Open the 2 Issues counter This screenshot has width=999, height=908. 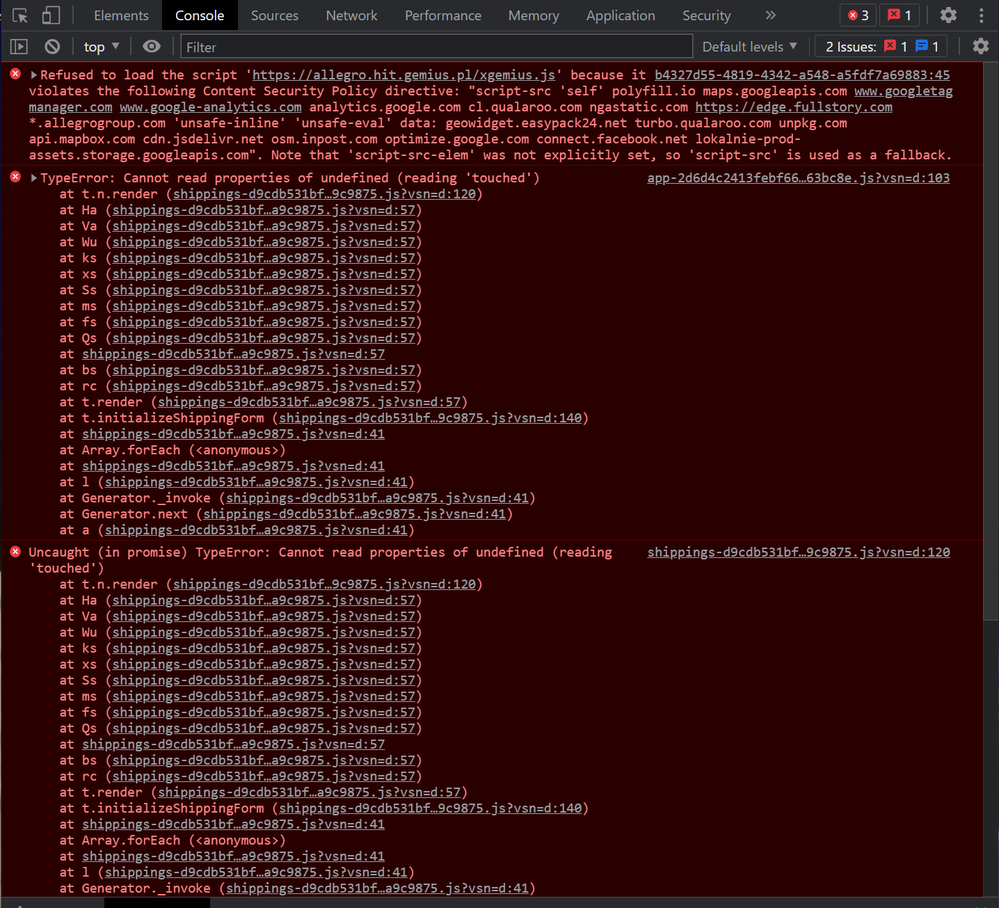click(x=882, y=47)
